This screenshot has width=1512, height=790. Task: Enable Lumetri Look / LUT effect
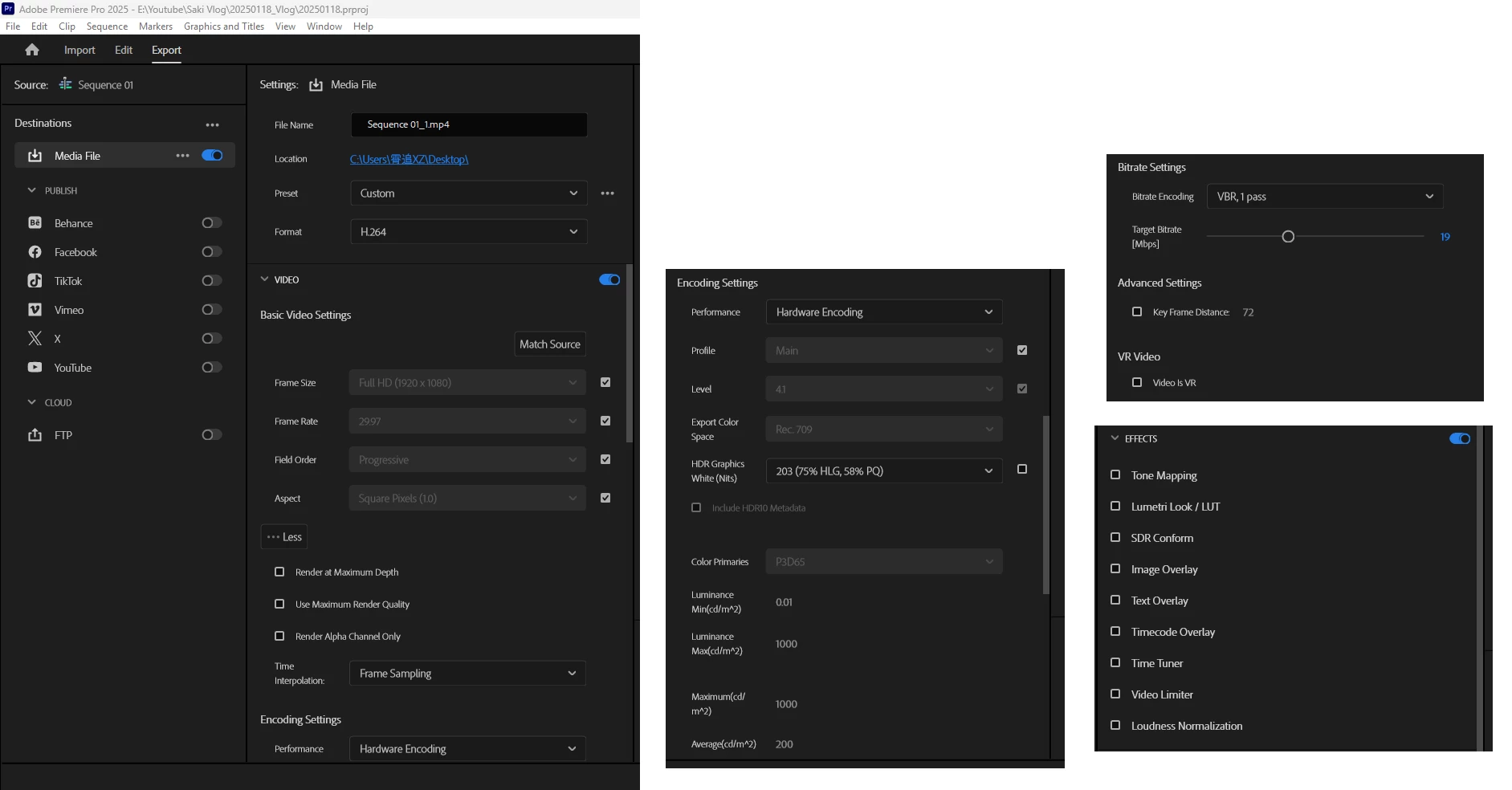(1115, 507)
